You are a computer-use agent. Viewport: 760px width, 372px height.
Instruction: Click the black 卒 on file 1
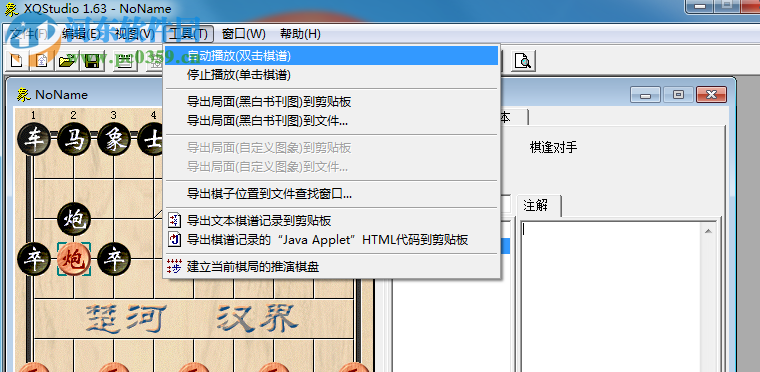click(34, 259)
